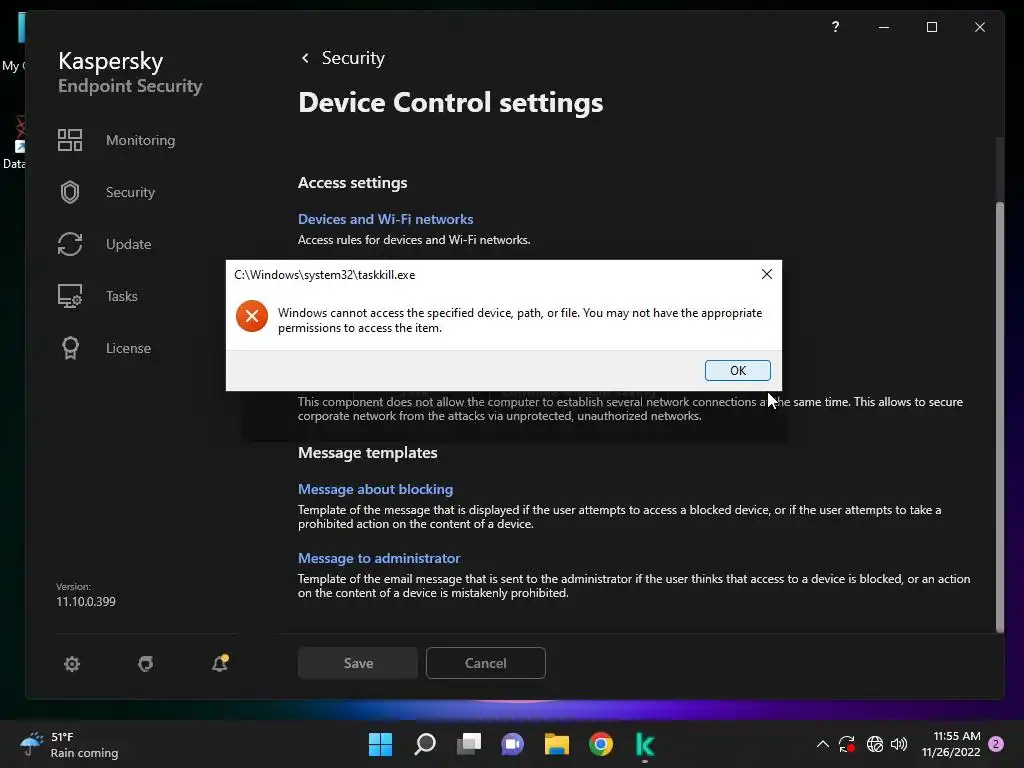Viewport: 1024px width, 768px height.
Task: Click the network globe tray icon
Action: click(874, 744)
